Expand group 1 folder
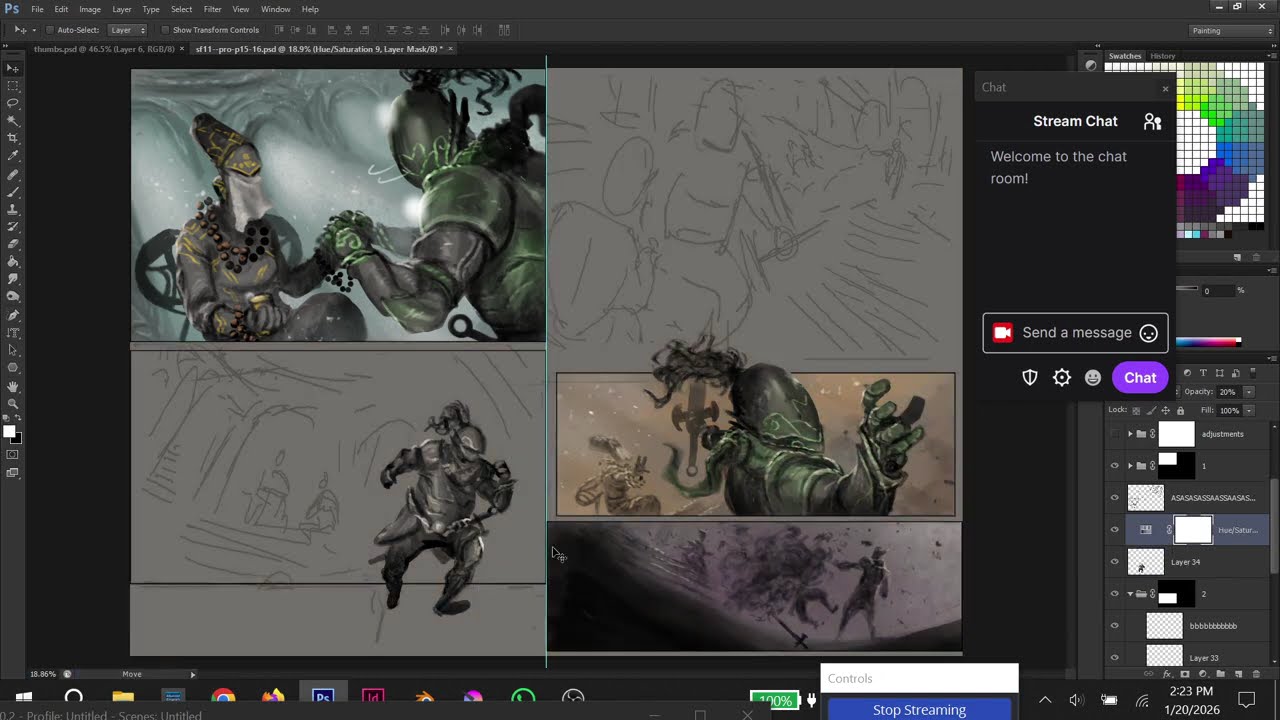The image size is (1280, 720). 1130,466
